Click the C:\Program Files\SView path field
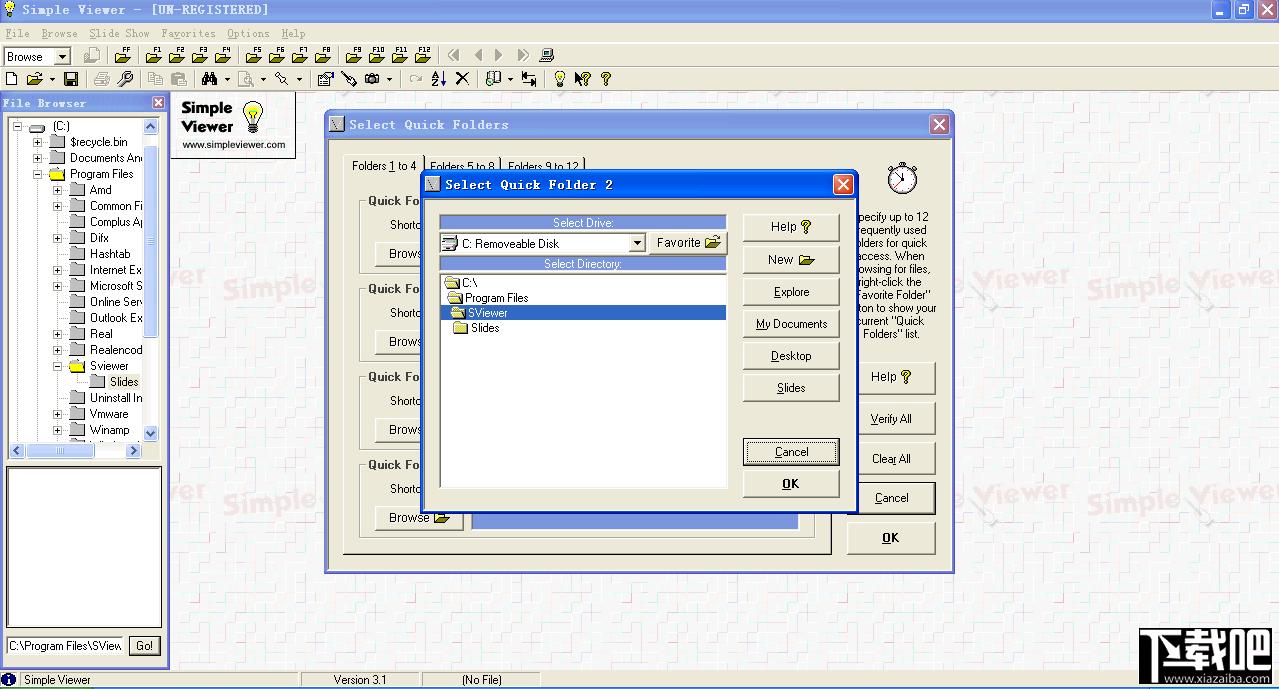This screenshot has height=689, width=1279. pos(65,646)
